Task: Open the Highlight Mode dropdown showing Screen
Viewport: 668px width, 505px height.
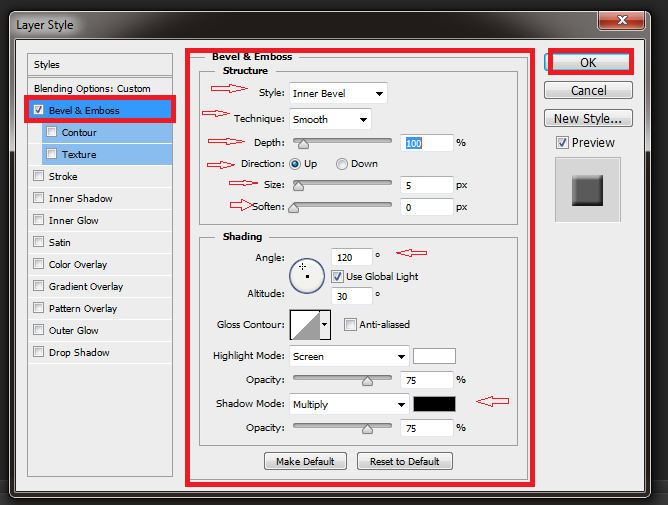Action: coord(349,356)
